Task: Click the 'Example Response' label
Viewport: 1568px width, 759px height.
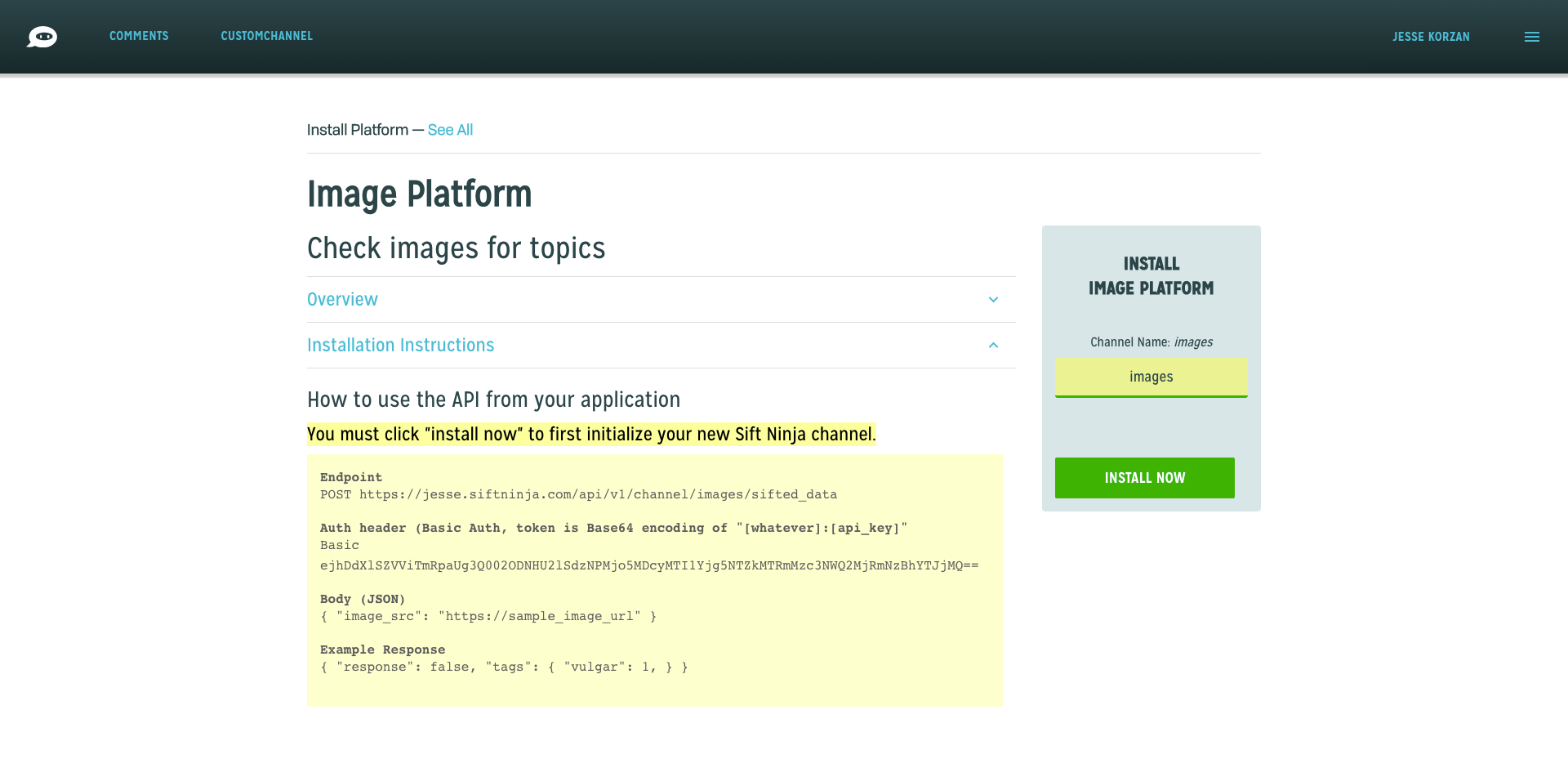Action: [382, 650]
